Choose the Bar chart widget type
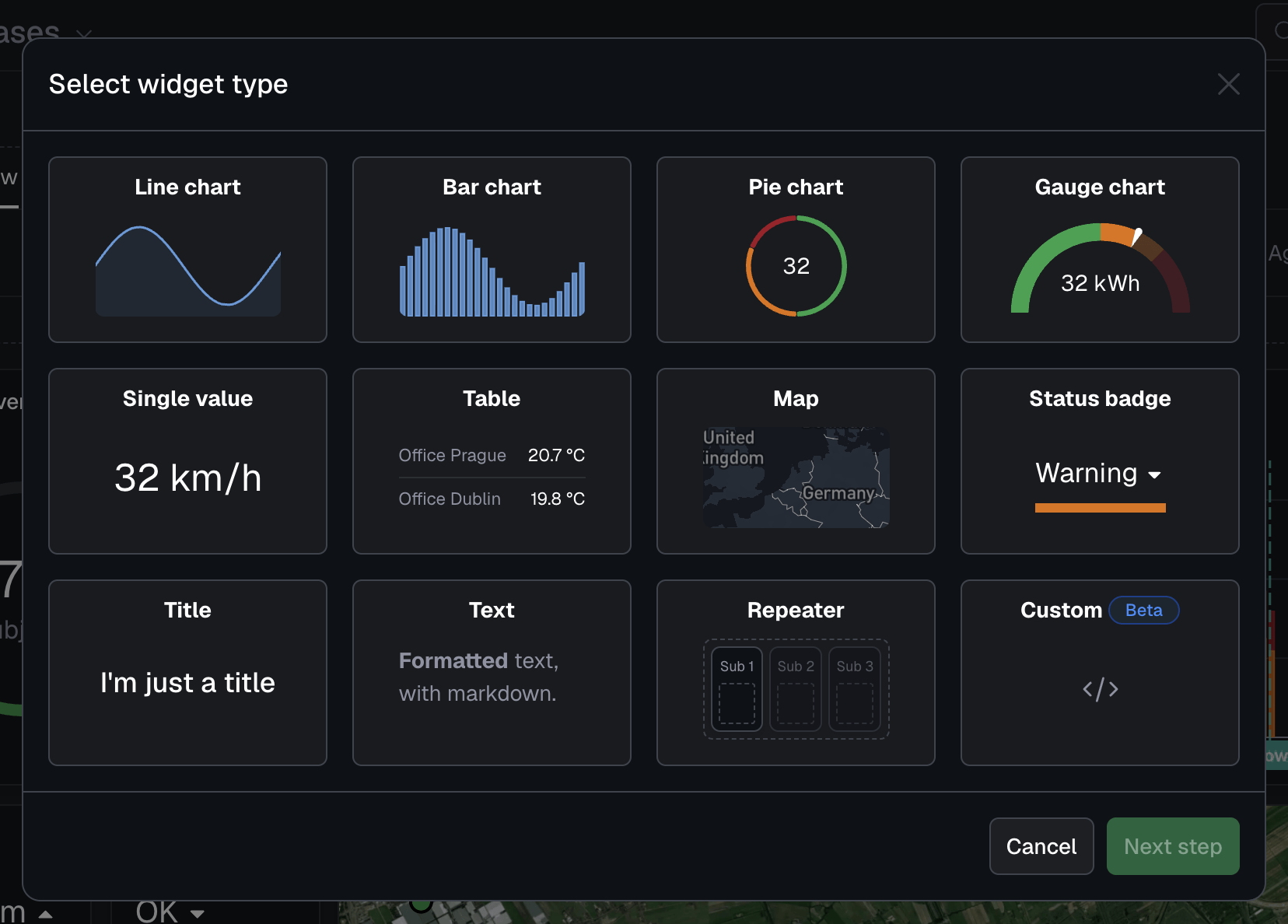Screen dimensions: 1288x924 tap(492, 250)
